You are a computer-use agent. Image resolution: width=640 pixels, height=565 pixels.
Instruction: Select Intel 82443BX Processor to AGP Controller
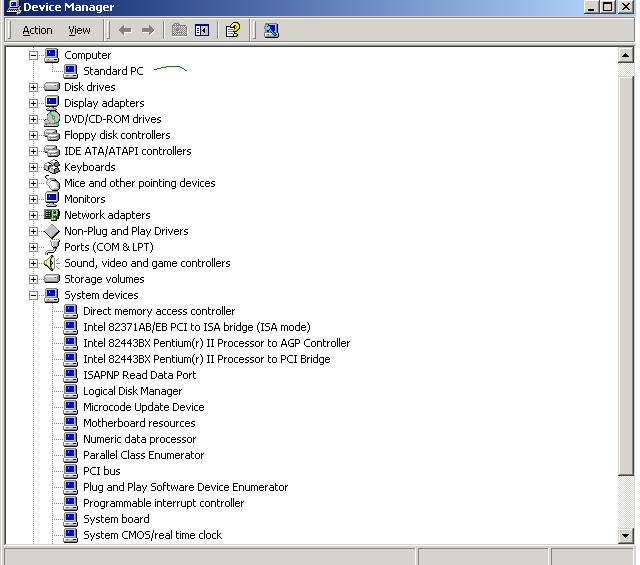[216, 343]
